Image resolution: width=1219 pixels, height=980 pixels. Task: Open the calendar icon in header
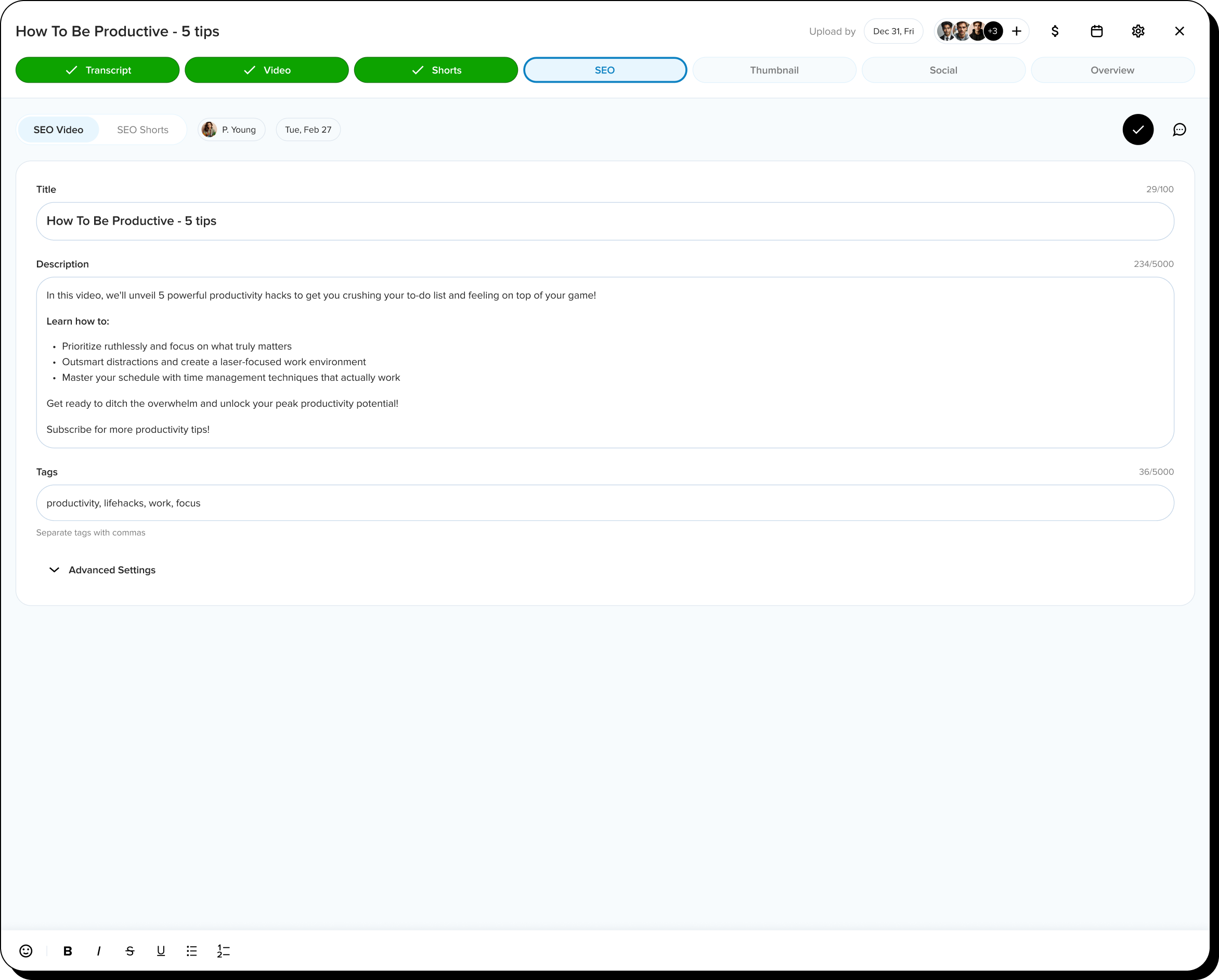pyautogui.click(x=1096, y=31)
